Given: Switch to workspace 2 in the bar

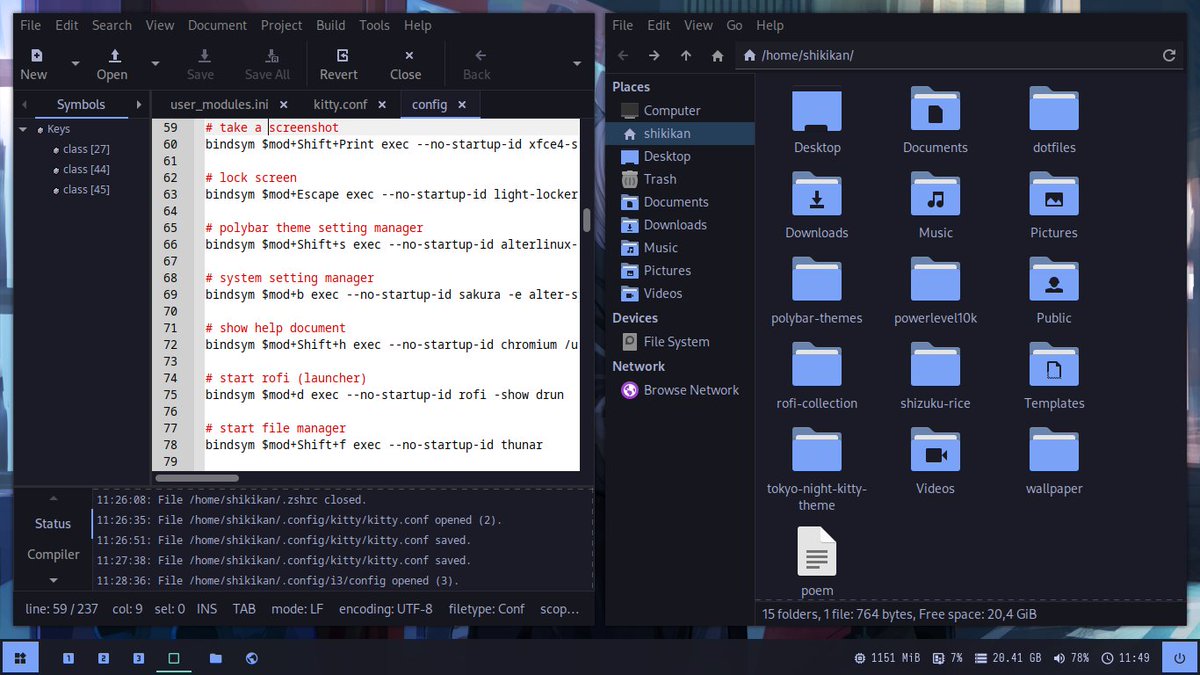Looking at the screenshot, I should [x=103, y=658].
